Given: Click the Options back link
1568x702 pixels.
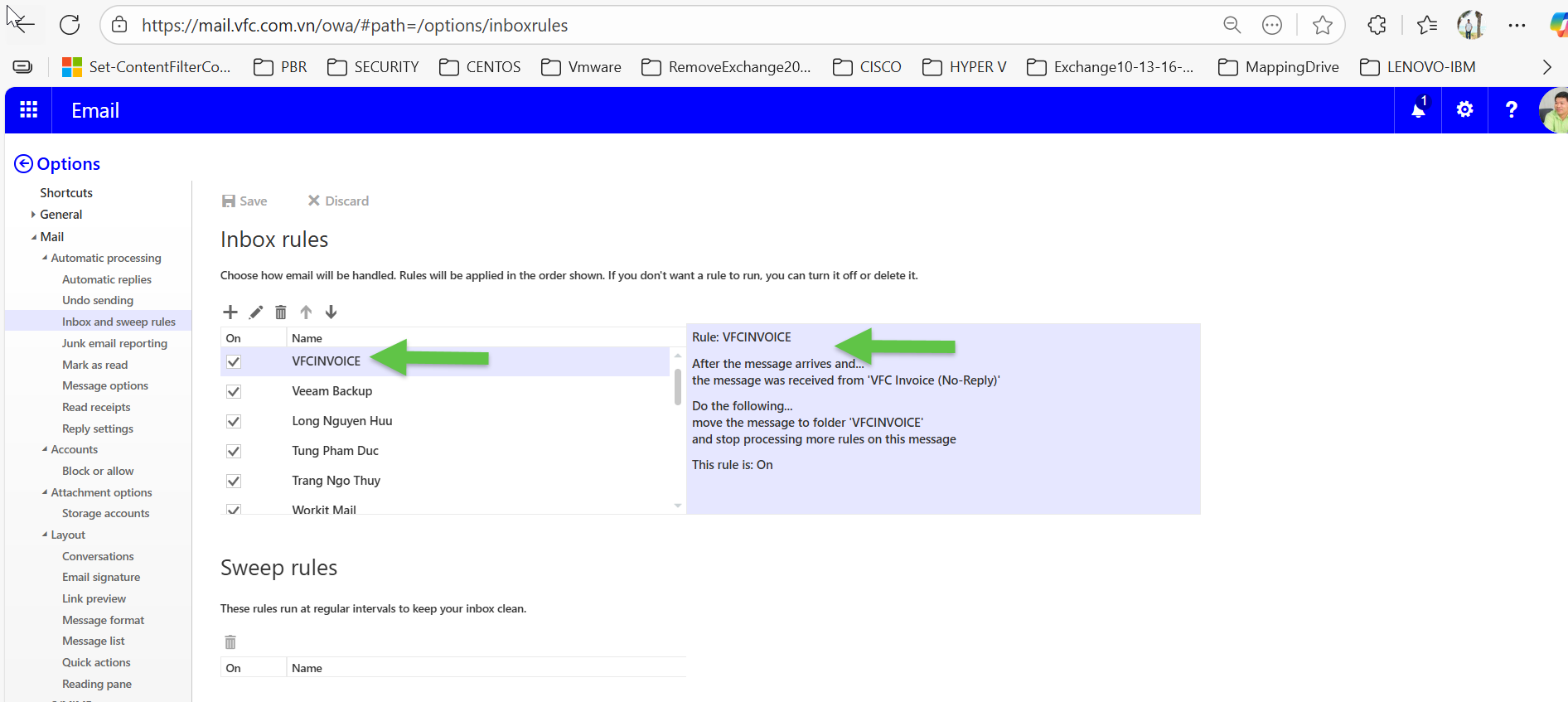Looking at the screenshot, I should tap(57, 164).
